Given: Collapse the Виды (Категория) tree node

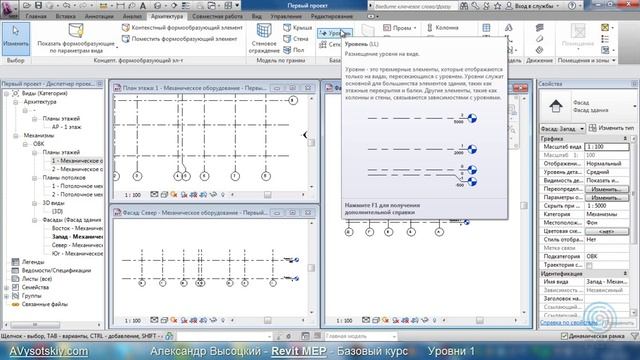Looking at the screenshot, I should (7, 93).
